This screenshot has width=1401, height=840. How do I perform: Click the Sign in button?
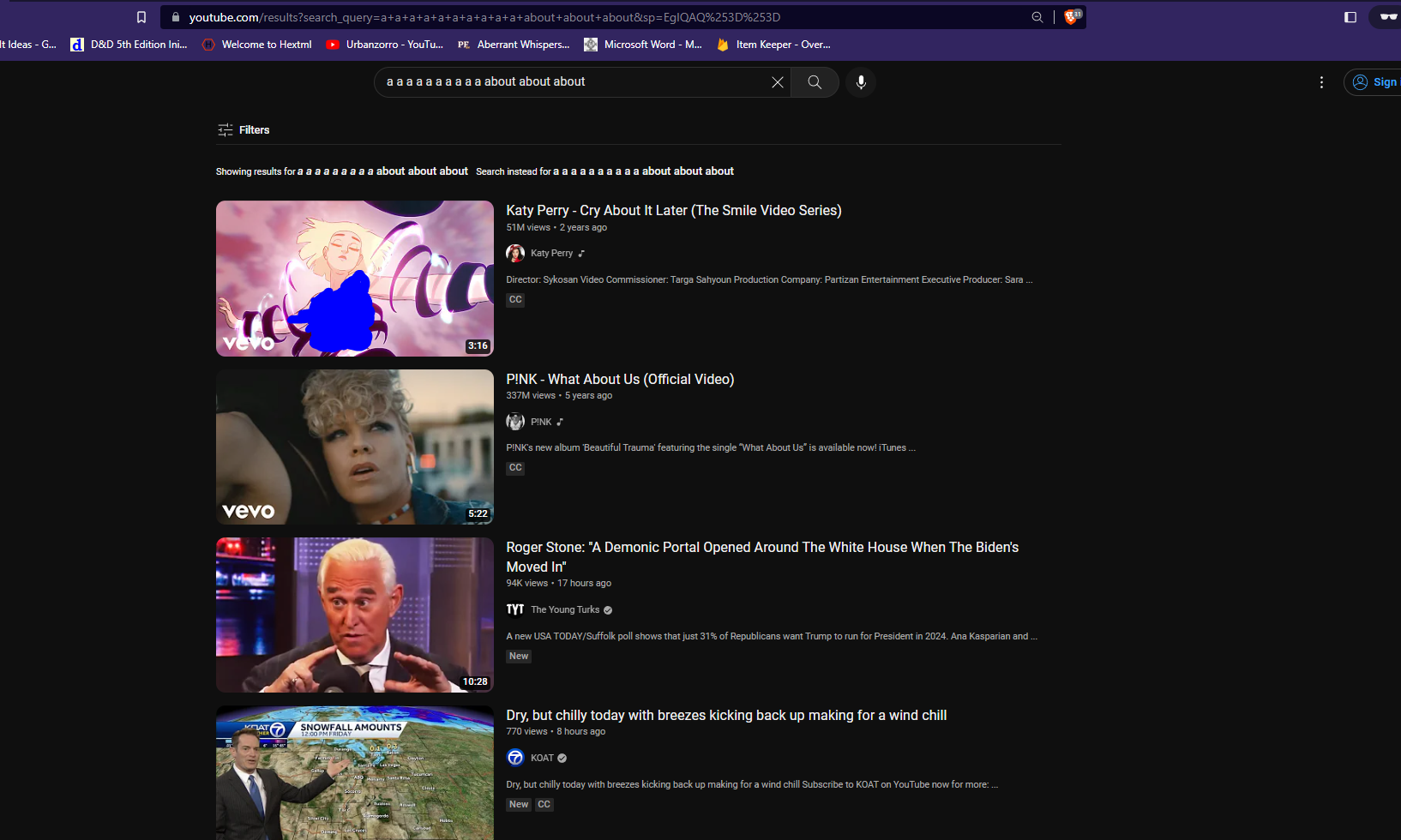point(1377,82)
